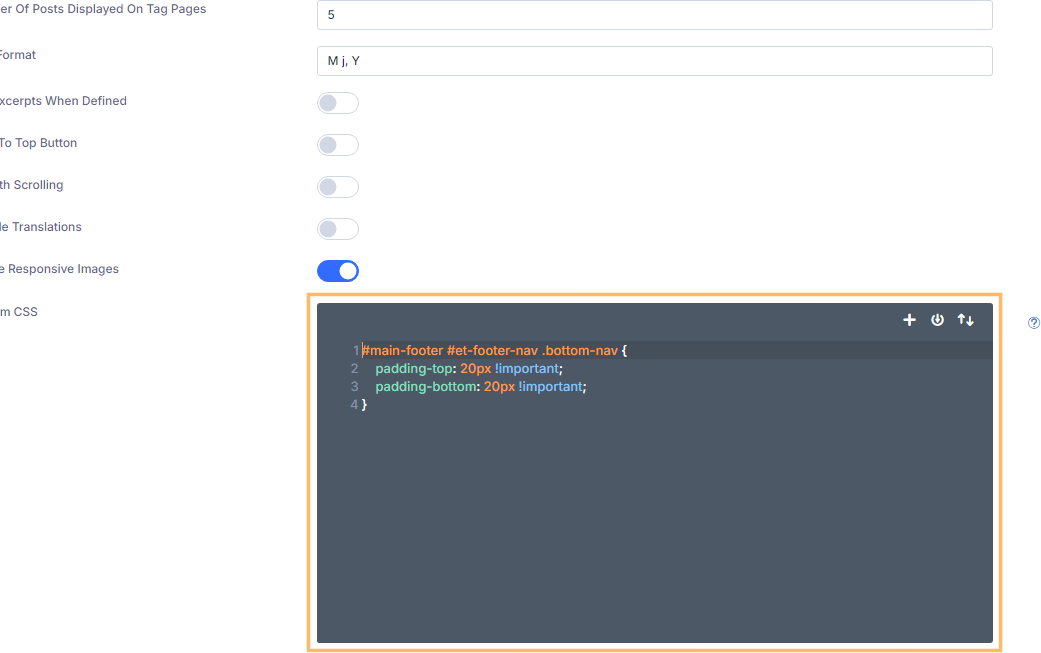Click the closing brace on line 4
This screenshot has height=653, width=1041.
click(x=364, y=405)
